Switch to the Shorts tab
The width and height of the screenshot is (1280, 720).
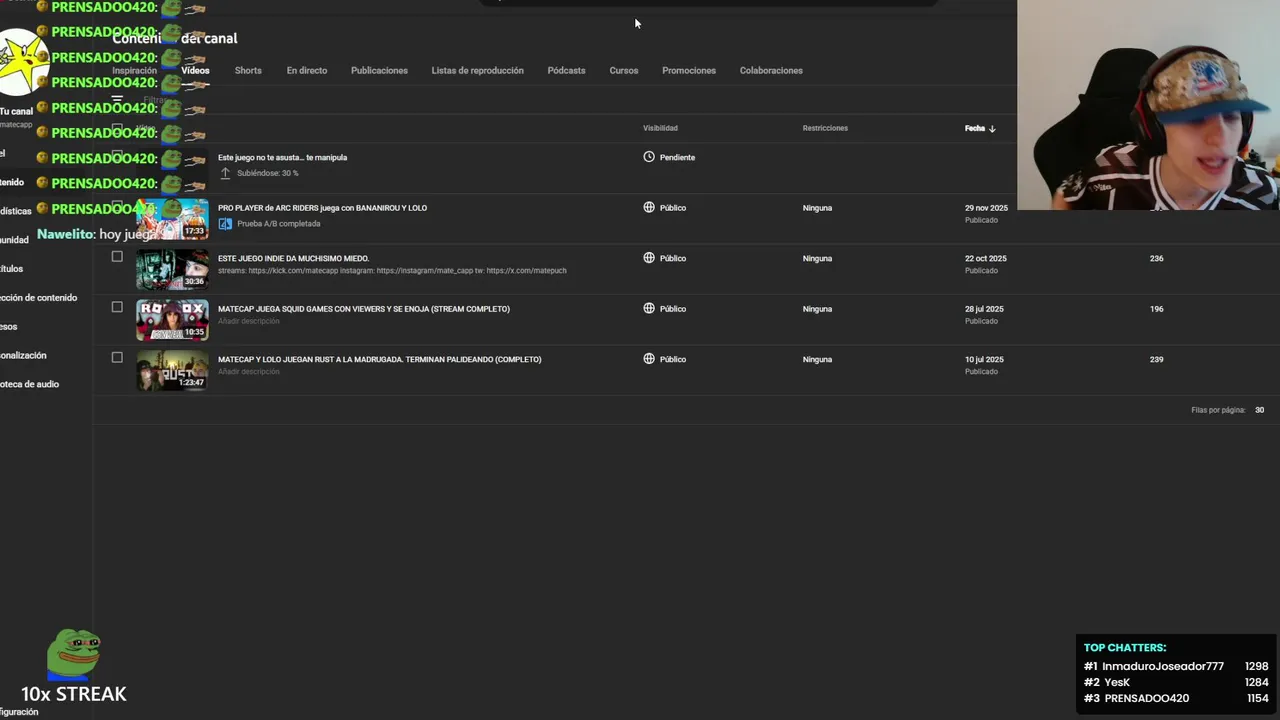coord(248,71)
